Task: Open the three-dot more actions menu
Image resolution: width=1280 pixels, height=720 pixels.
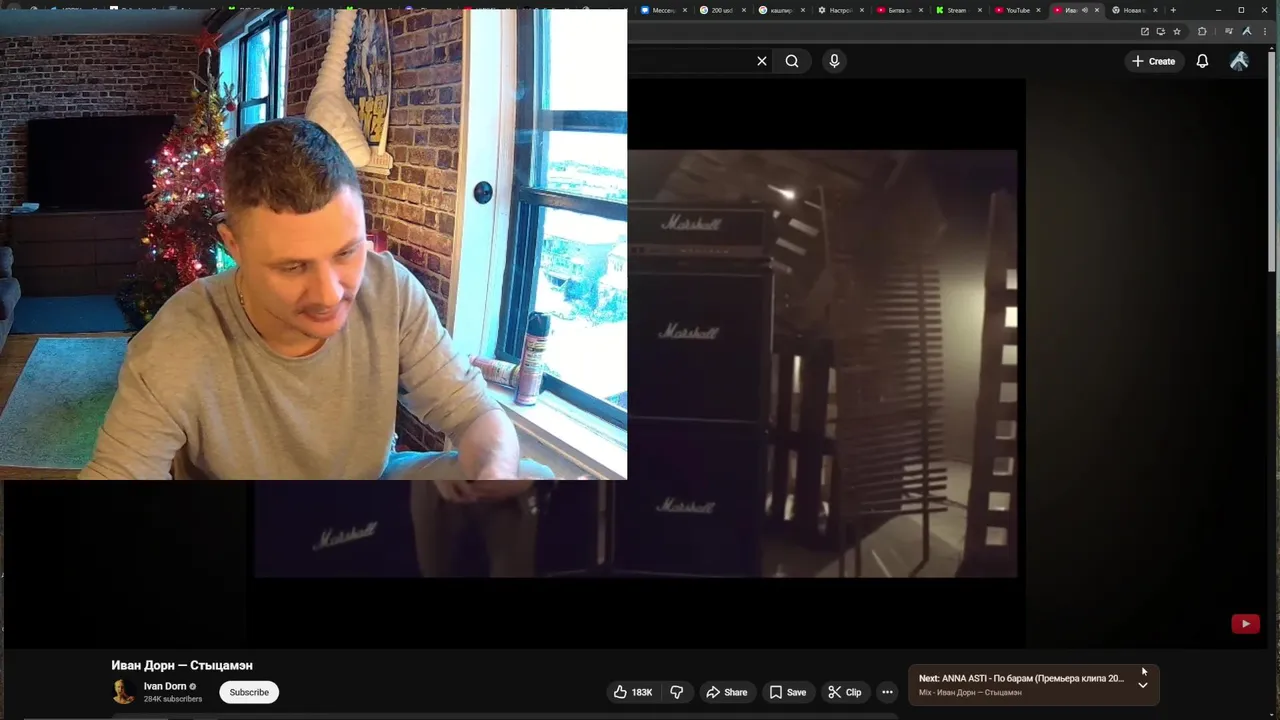Action: tap(887, 692)
